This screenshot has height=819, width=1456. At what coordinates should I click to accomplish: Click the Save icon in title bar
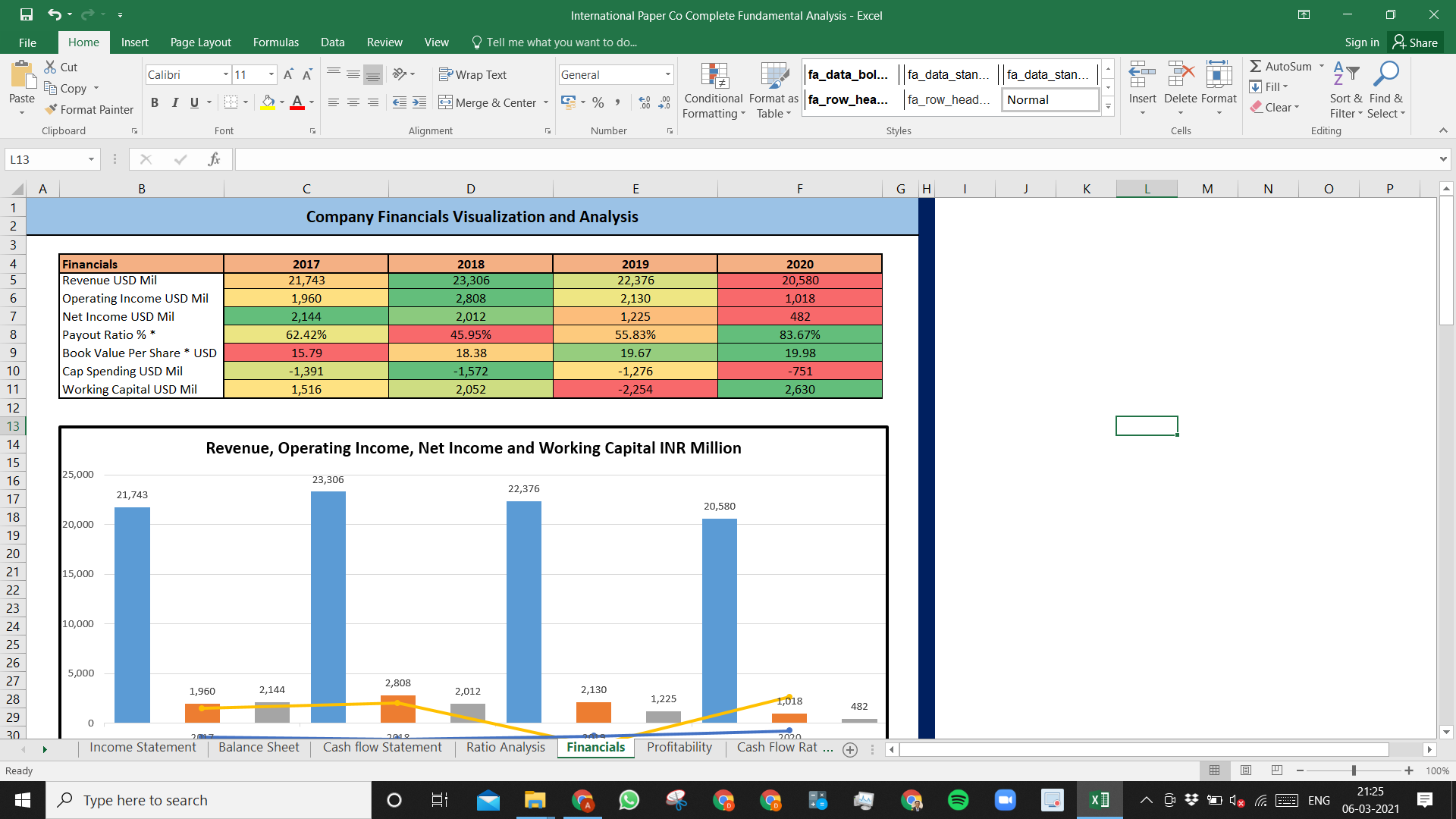click(27, 14)
